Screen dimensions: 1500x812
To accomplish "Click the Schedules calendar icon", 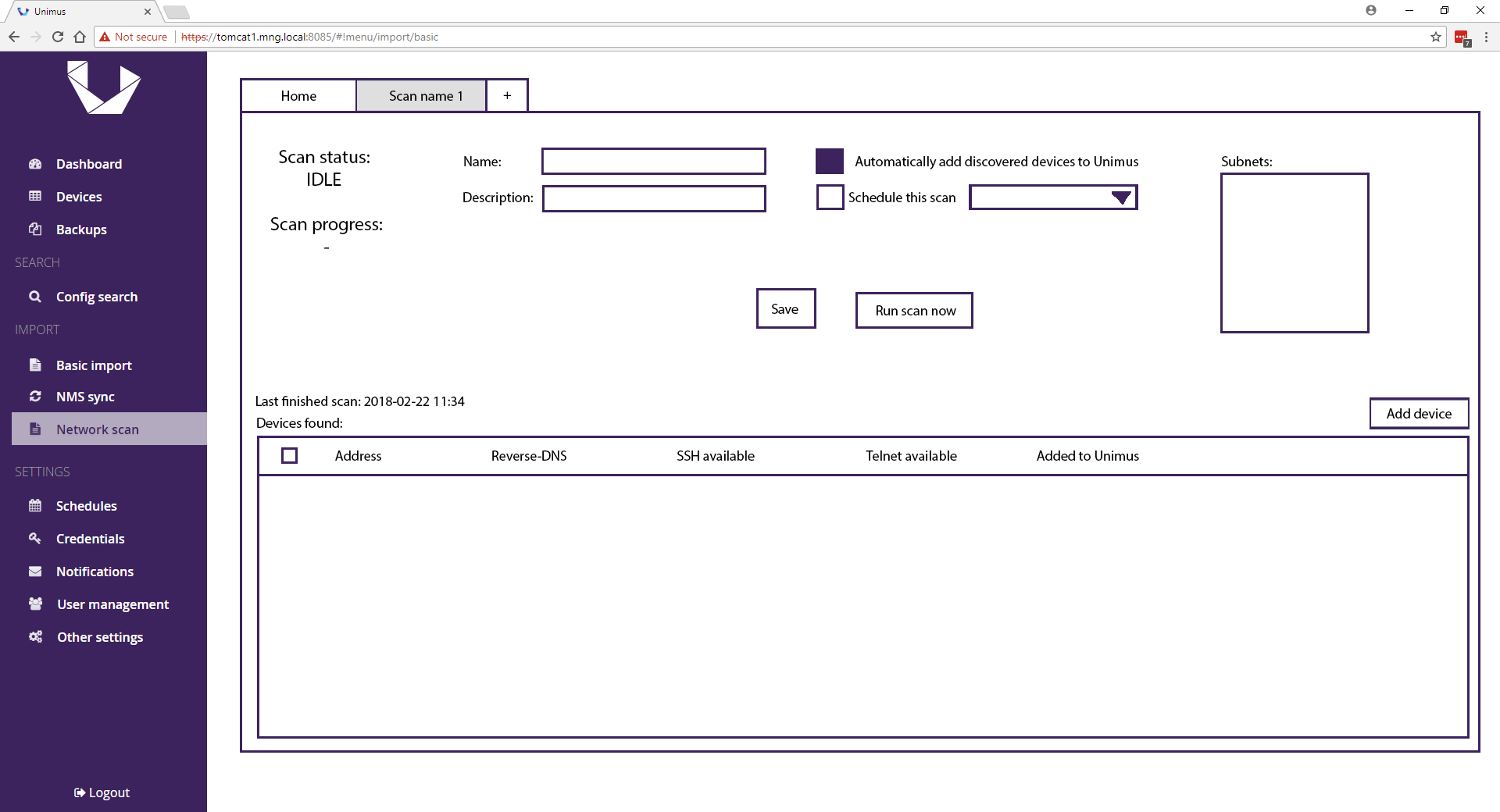I will pos(35,505).
